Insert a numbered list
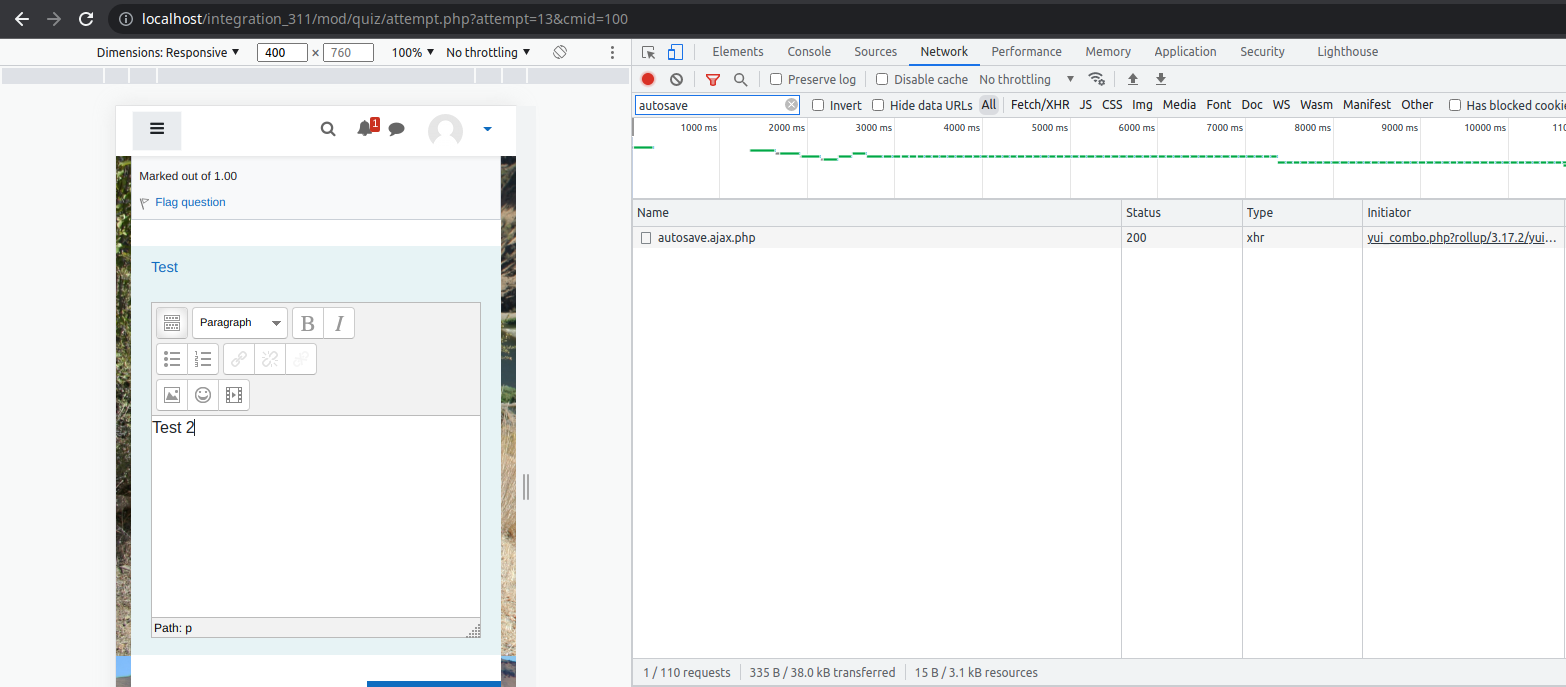Screen dimensions: 1566x687 click(x=203, y=359)
